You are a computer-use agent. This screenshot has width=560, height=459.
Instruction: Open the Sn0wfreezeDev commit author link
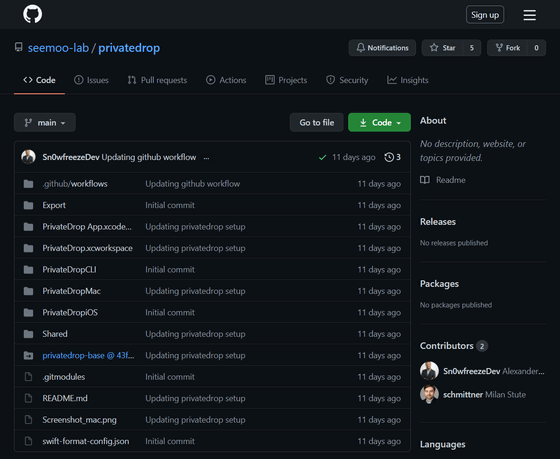(71, 157)
